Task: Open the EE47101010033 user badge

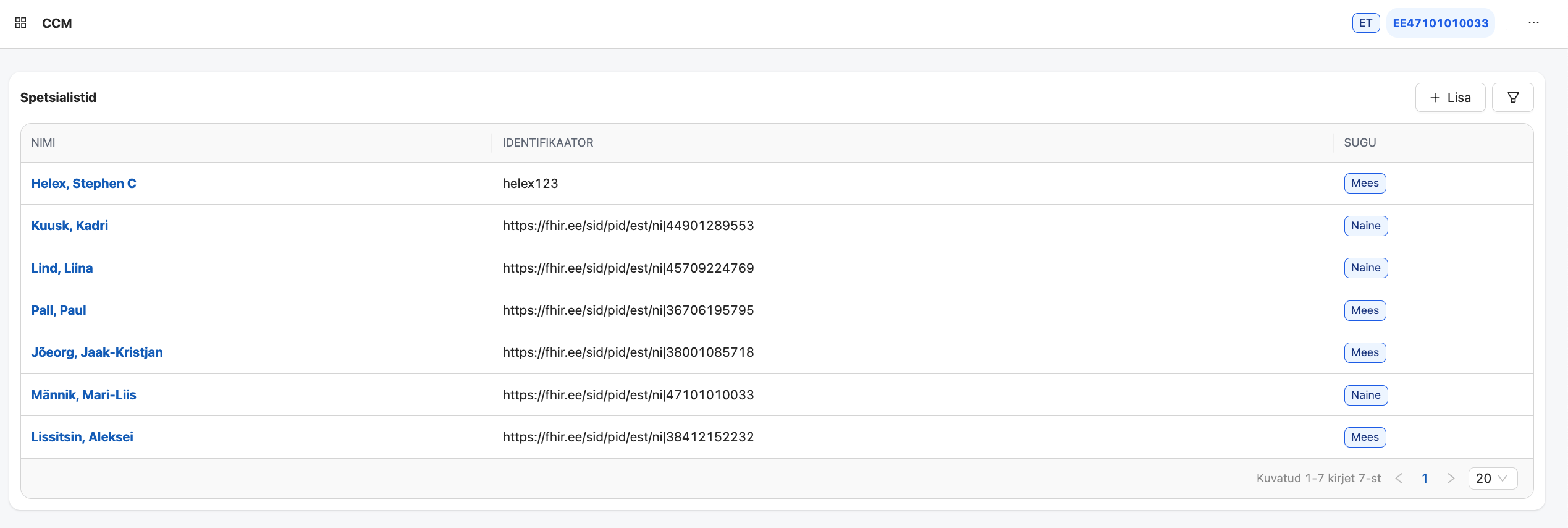Action: (x=1440, y=23)
